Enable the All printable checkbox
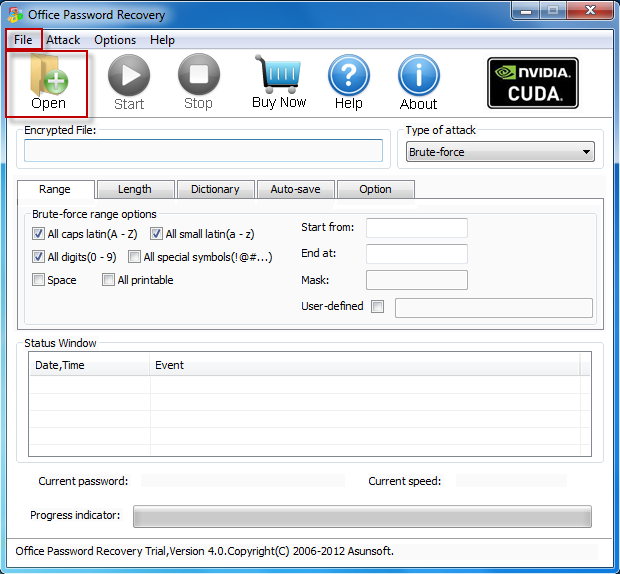The height and width of the screenshot is (574, 620). [x=108, y=280]
